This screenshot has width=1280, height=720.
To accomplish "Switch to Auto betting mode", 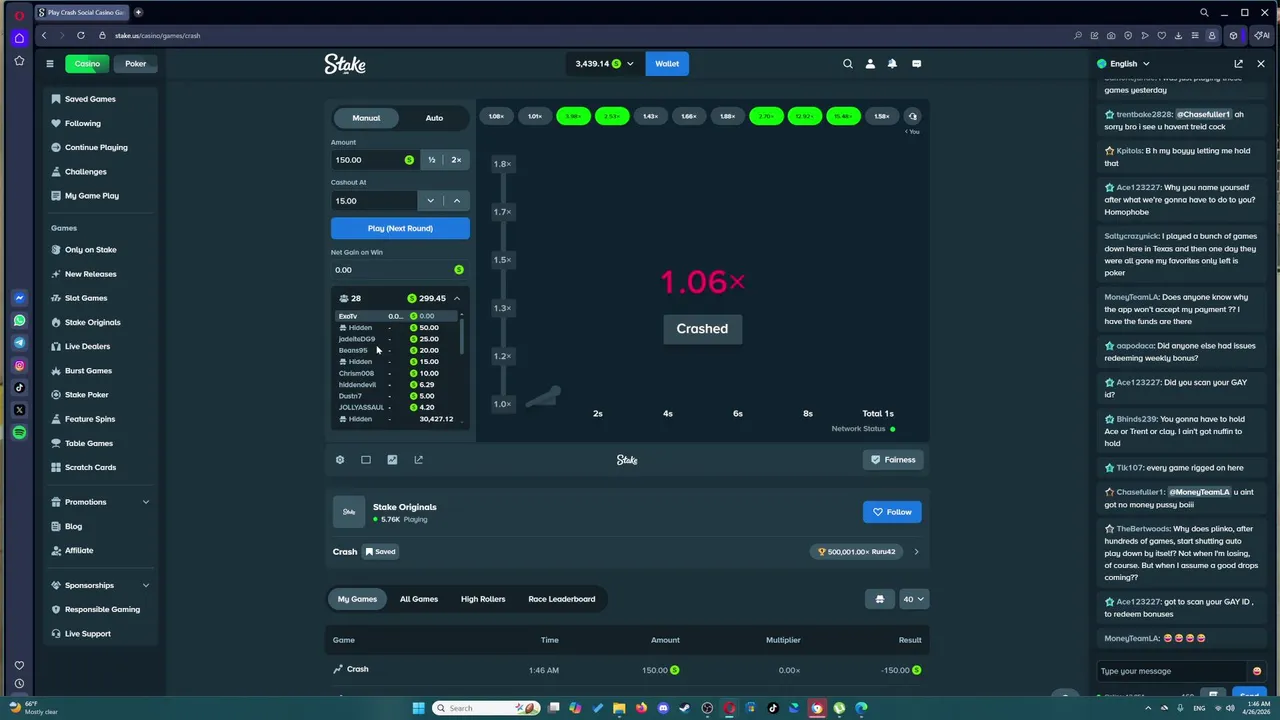I will pos(434,118).
